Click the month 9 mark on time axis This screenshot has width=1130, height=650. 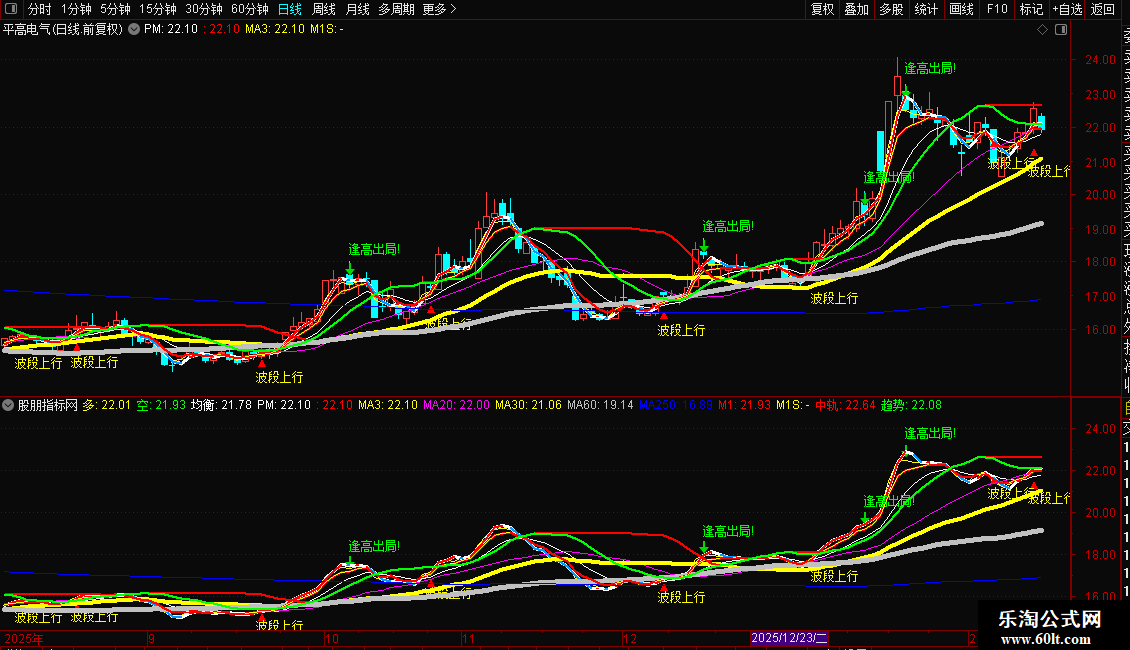(151, 638)
